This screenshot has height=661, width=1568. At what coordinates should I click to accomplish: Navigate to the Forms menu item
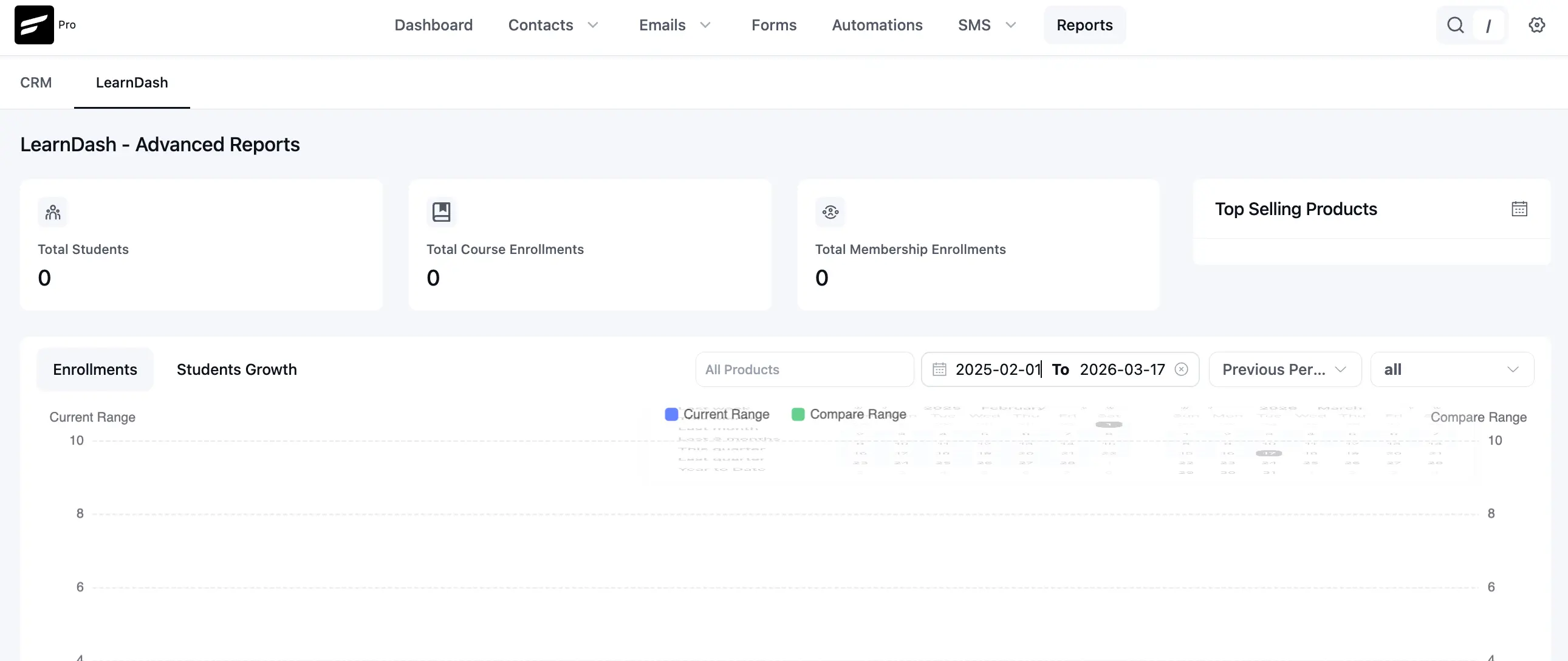[x=773, y=25]
